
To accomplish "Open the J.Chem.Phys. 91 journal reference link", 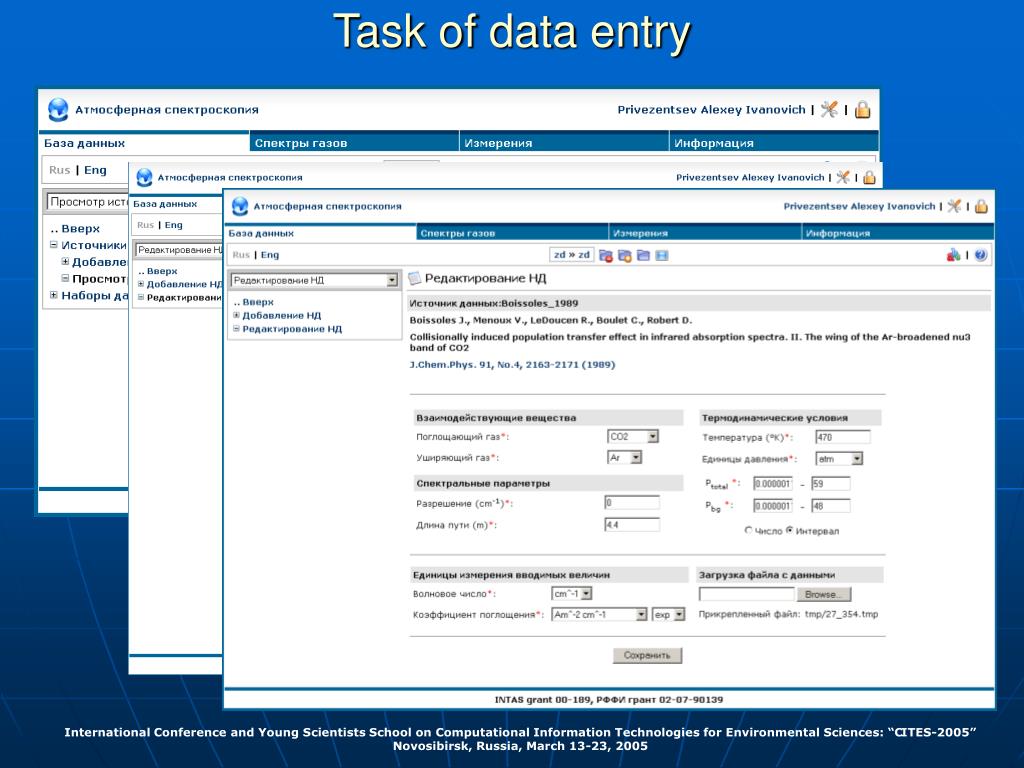I will (x=513, y=364).
